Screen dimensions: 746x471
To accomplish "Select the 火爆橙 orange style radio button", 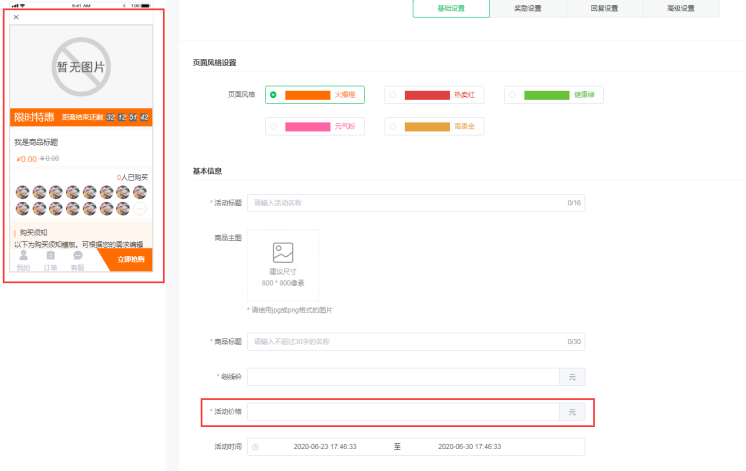I will 273,95.
